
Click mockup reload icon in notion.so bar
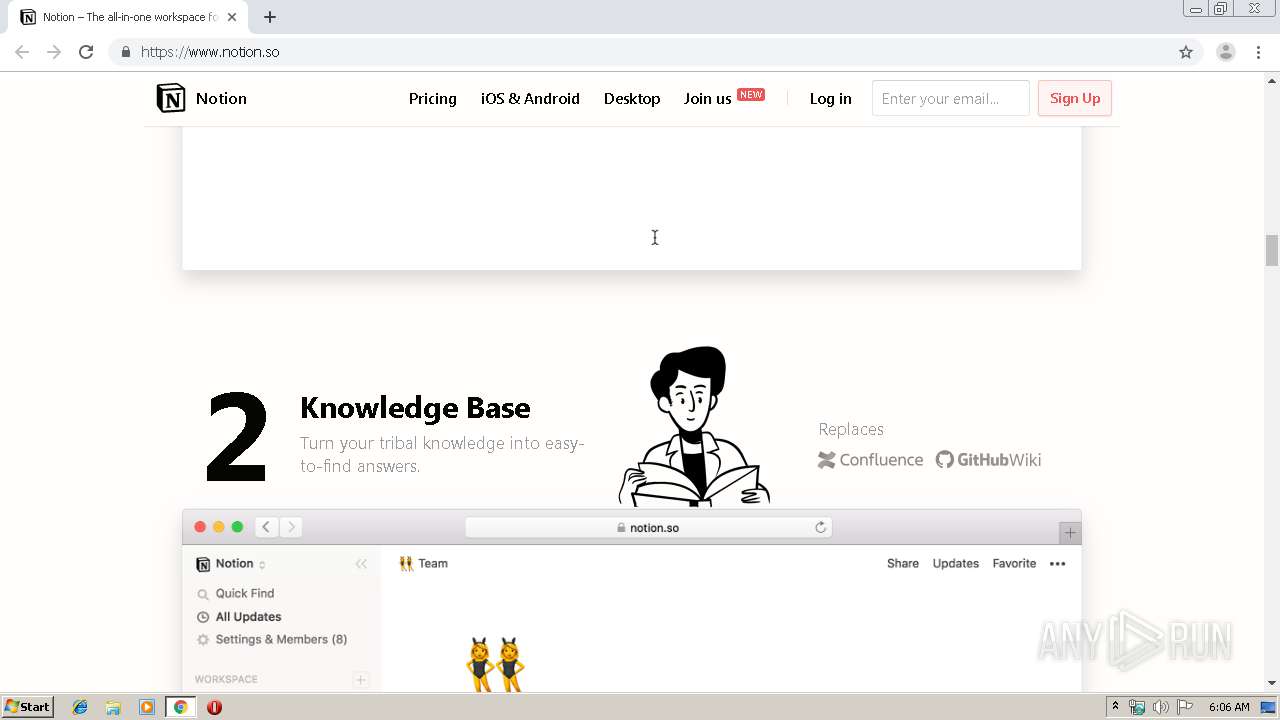click(821, 527)
